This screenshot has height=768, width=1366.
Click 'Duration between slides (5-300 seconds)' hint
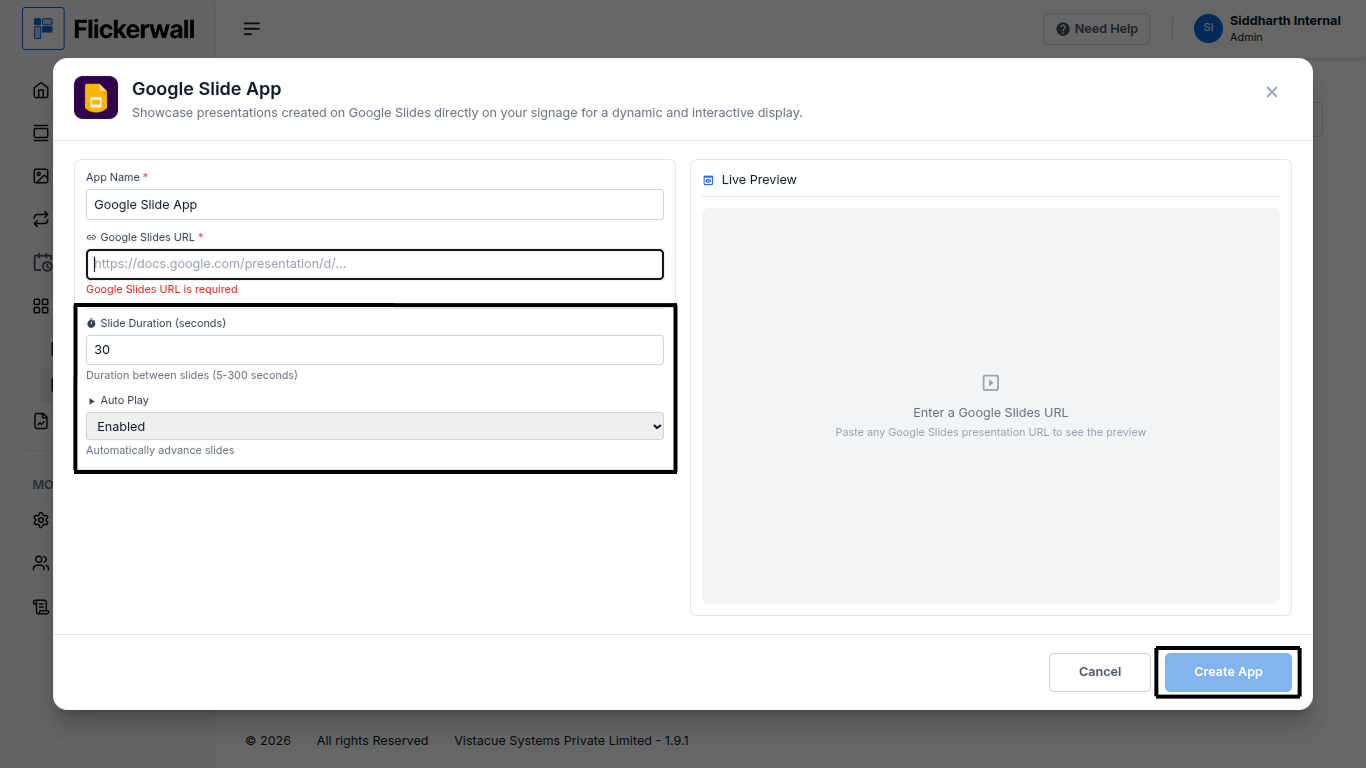click(192, 375)
